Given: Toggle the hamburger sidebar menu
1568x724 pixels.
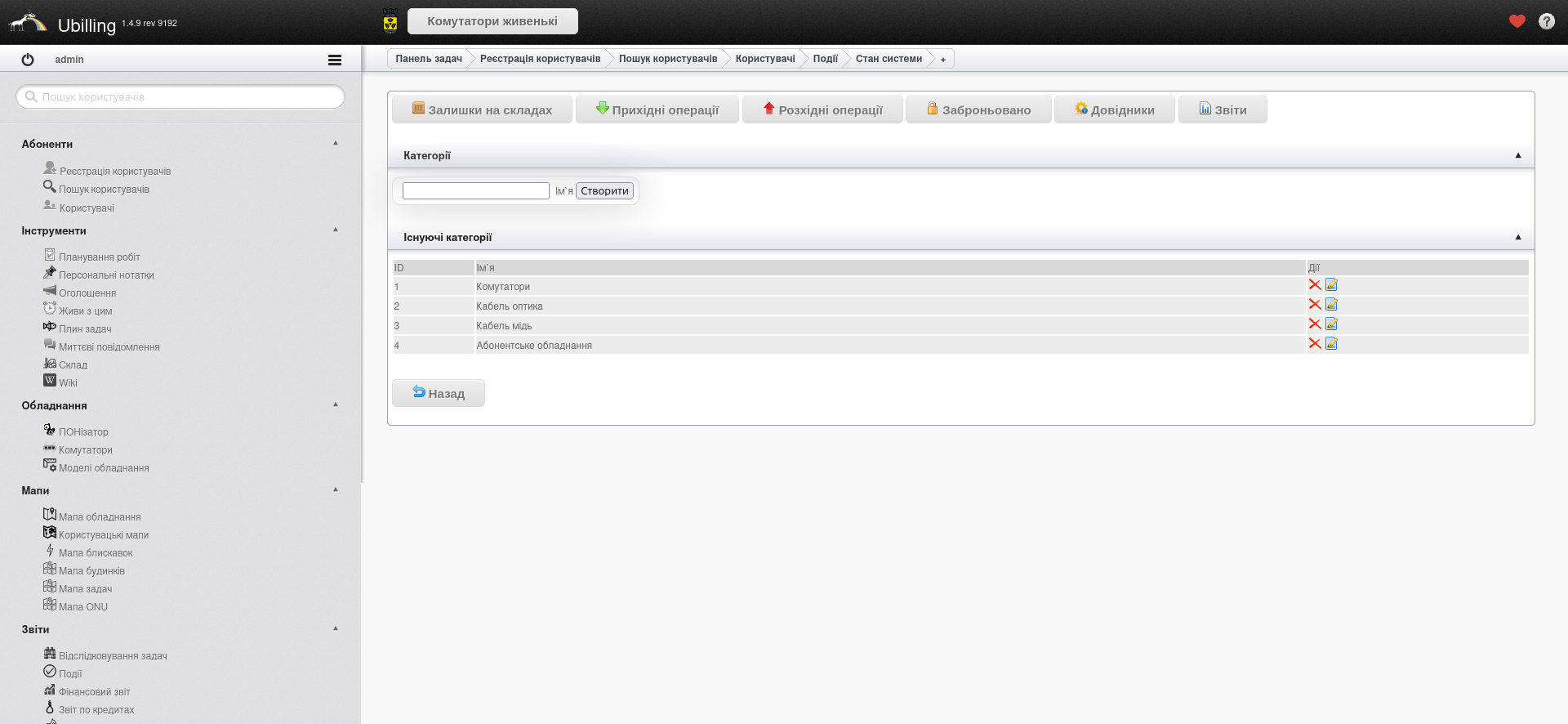Looking at the screenshot, I should [334, 60].
